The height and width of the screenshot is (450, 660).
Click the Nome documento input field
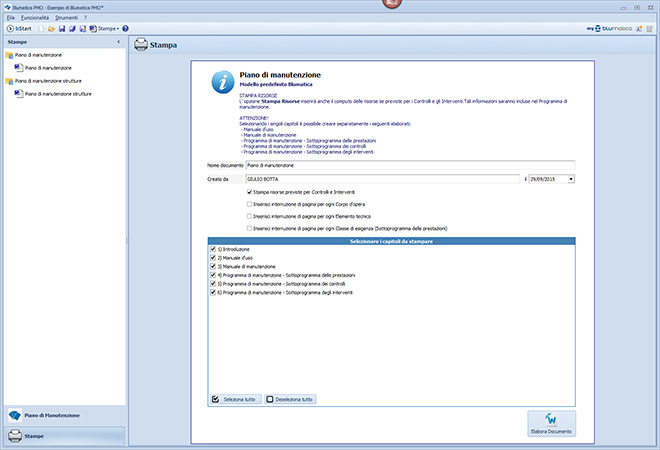410,165
